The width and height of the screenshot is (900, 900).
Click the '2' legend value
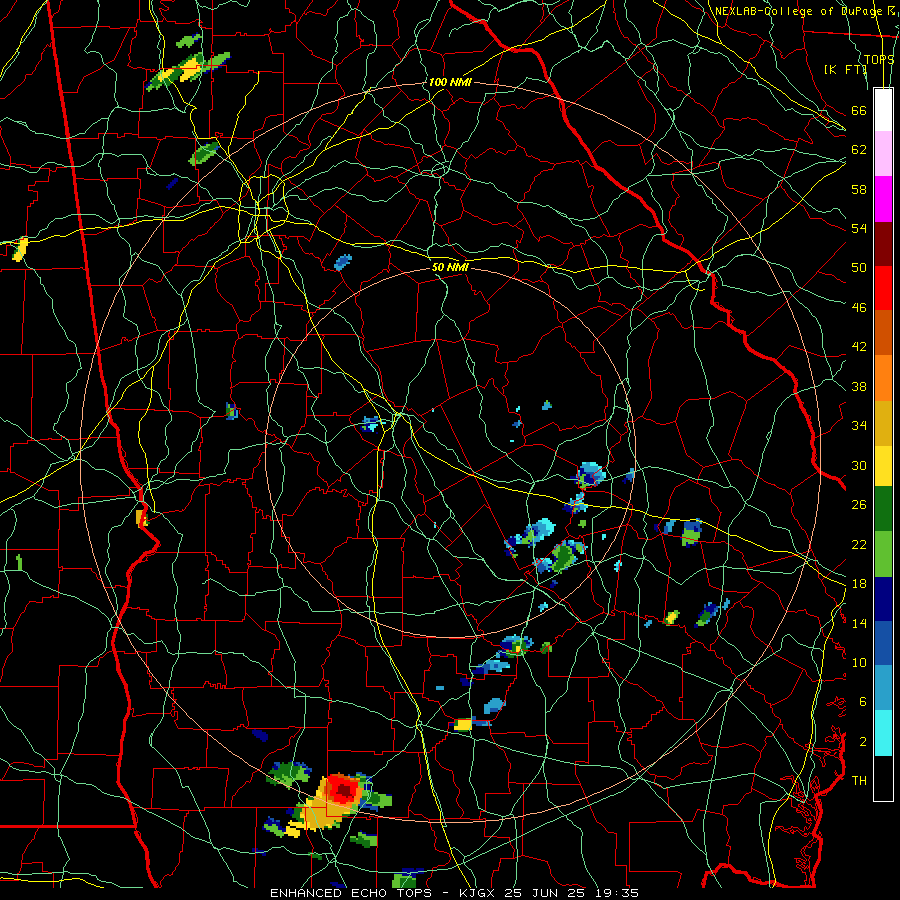point(863,742)
